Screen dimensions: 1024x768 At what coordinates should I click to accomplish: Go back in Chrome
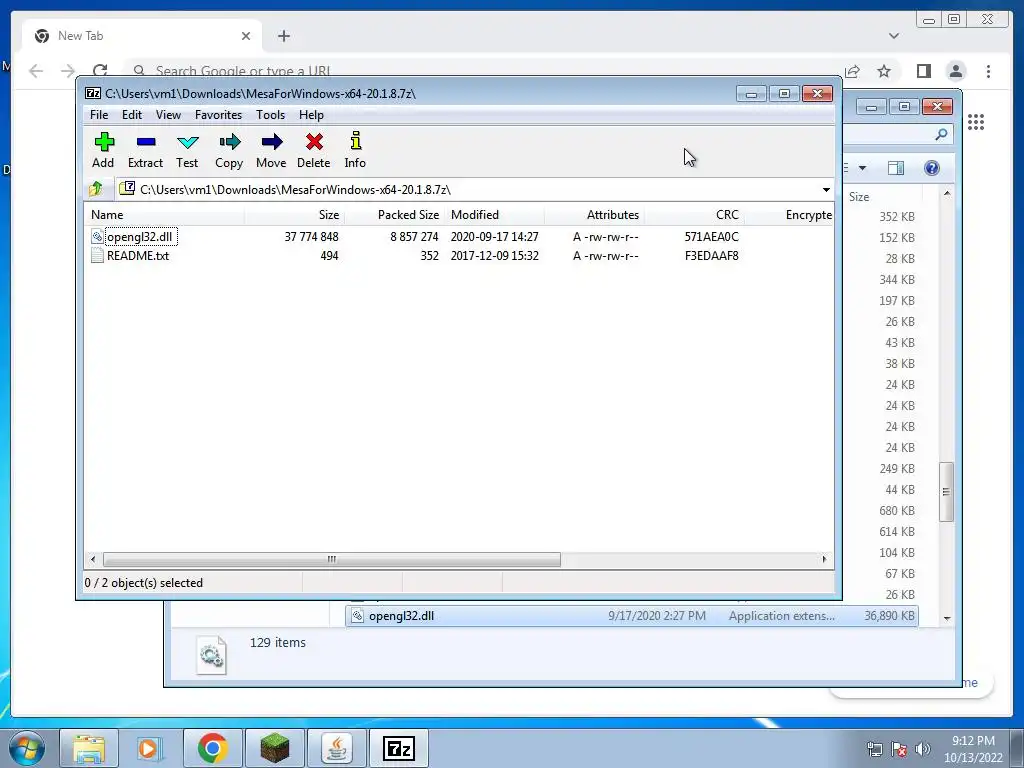point(36,71)
